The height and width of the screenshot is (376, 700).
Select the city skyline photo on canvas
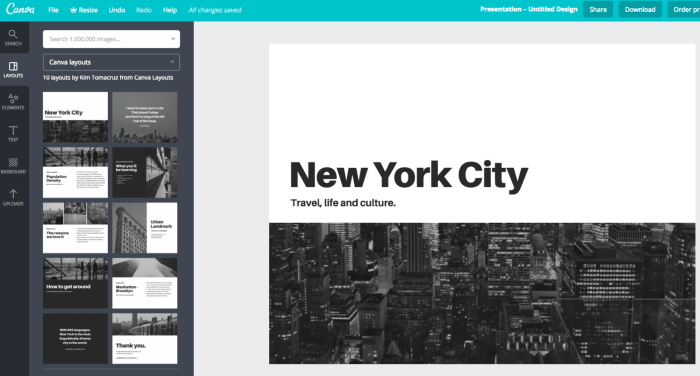pyautogui.click(x=482, y=293)
